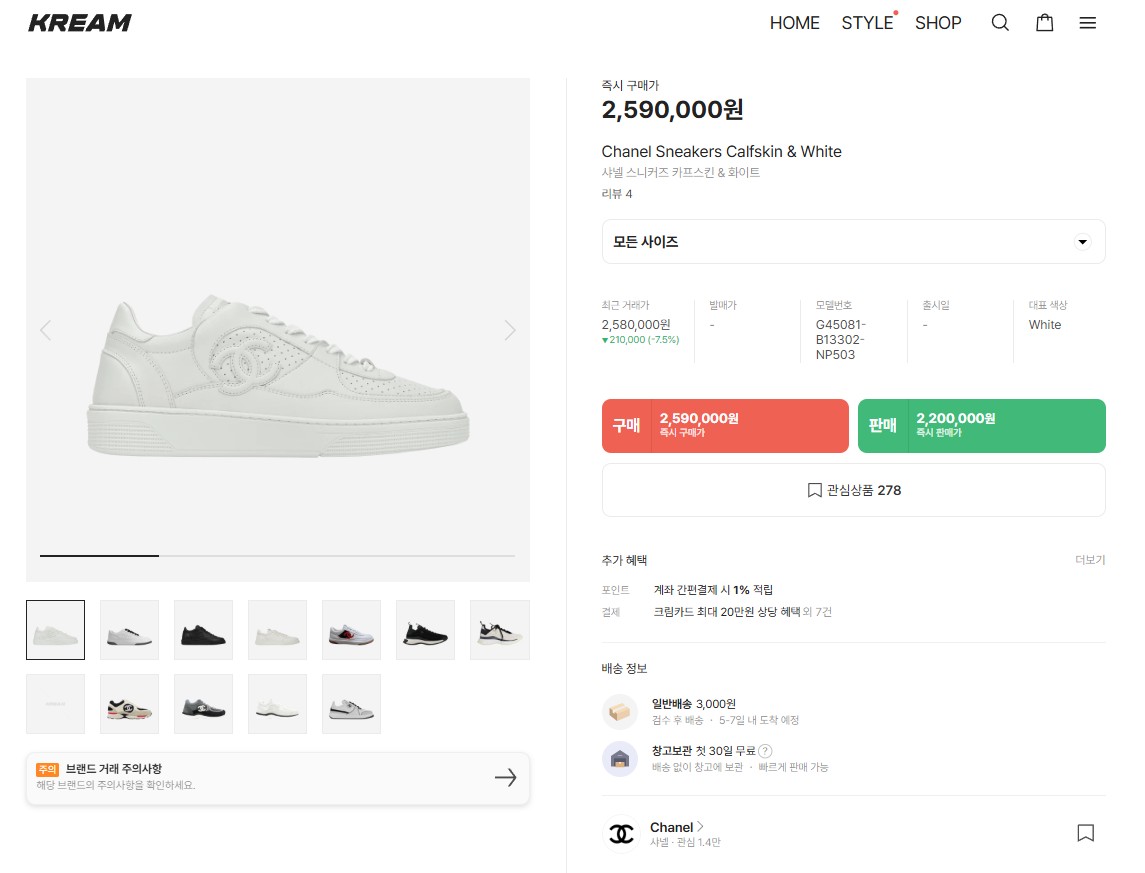Toggle 관심상품 278 wishlist button

853,490
